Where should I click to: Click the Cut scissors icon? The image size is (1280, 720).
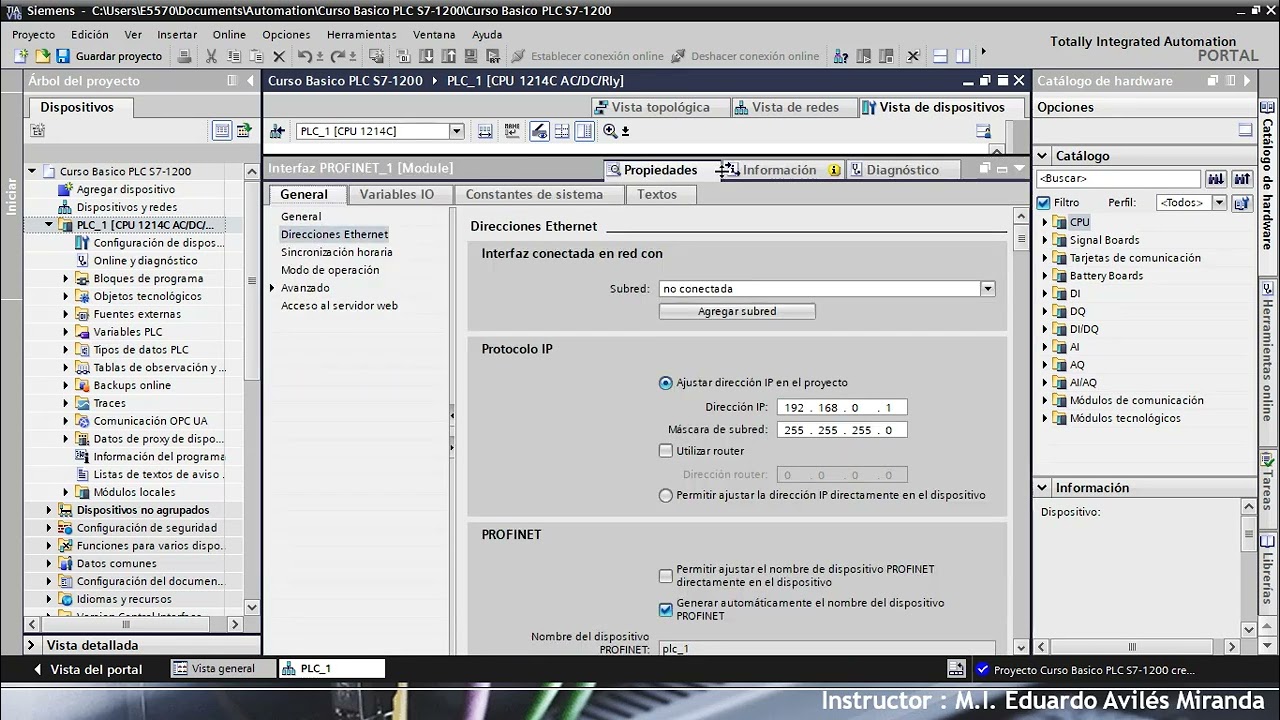[211, 57]
